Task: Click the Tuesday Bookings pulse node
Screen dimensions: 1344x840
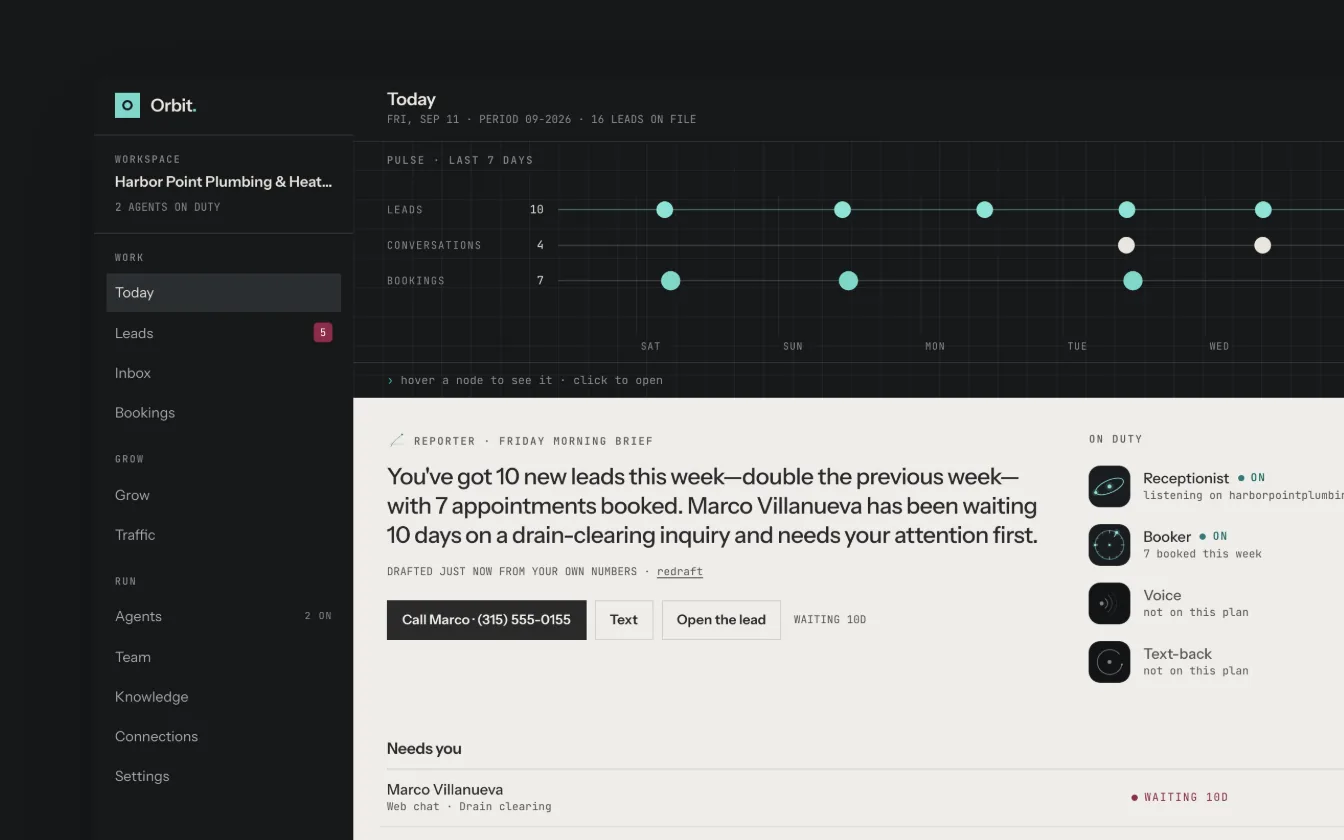Action: pyautogui.click(x=1133, y=281)
